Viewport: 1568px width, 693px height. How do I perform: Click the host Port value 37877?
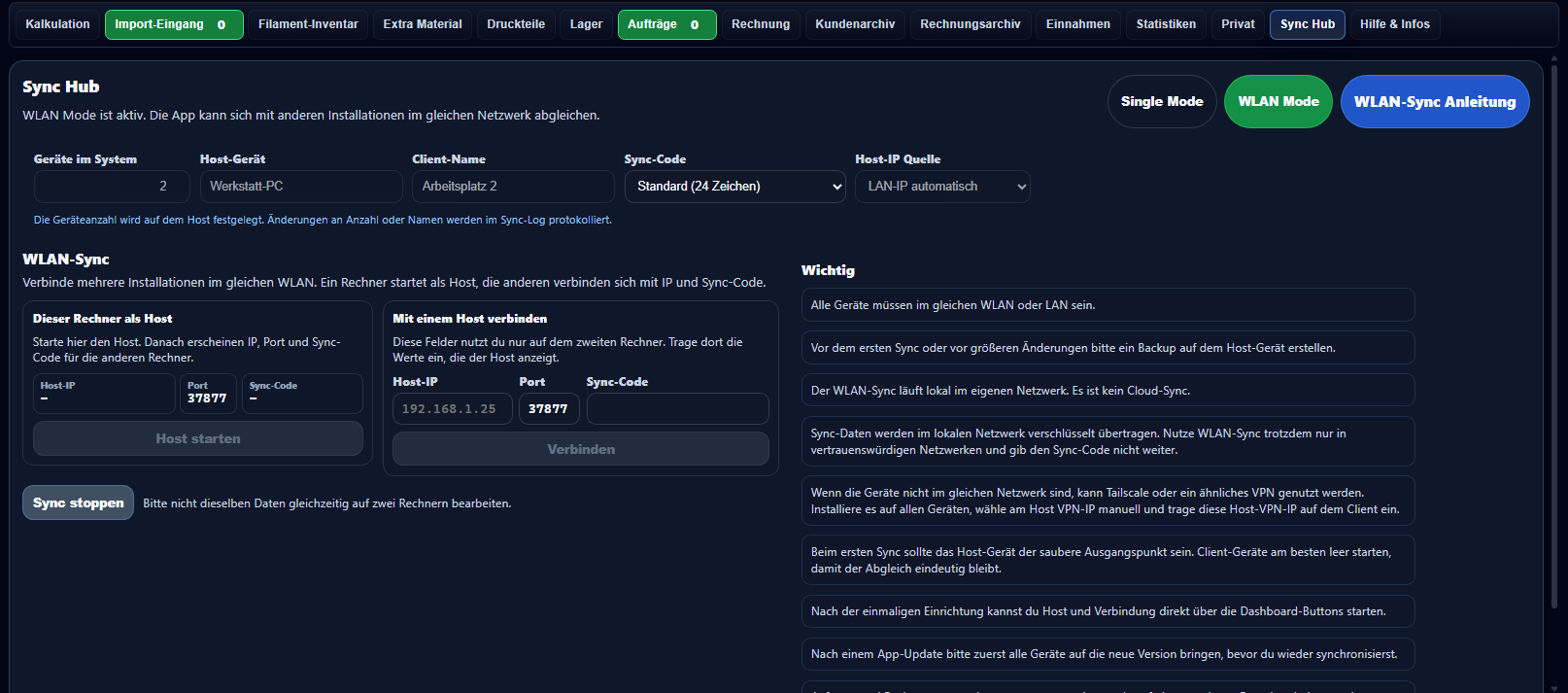[207, 398]
